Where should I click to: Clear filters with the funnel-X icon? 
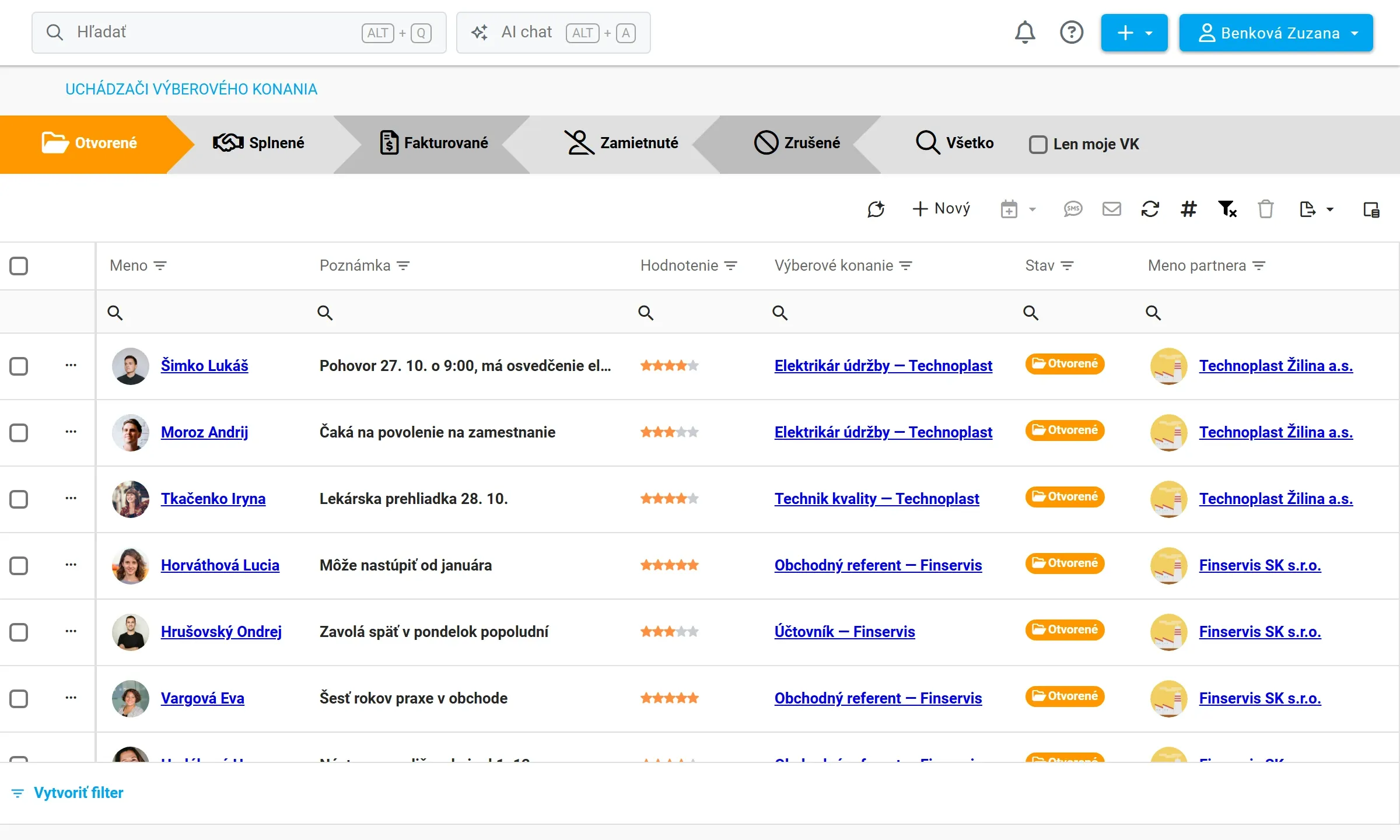coord(1227,209)
